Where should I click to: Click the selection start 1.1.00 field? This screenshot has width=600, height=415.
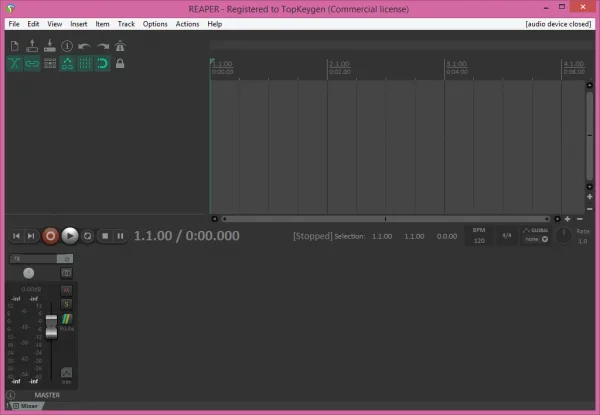click(382, 236)
